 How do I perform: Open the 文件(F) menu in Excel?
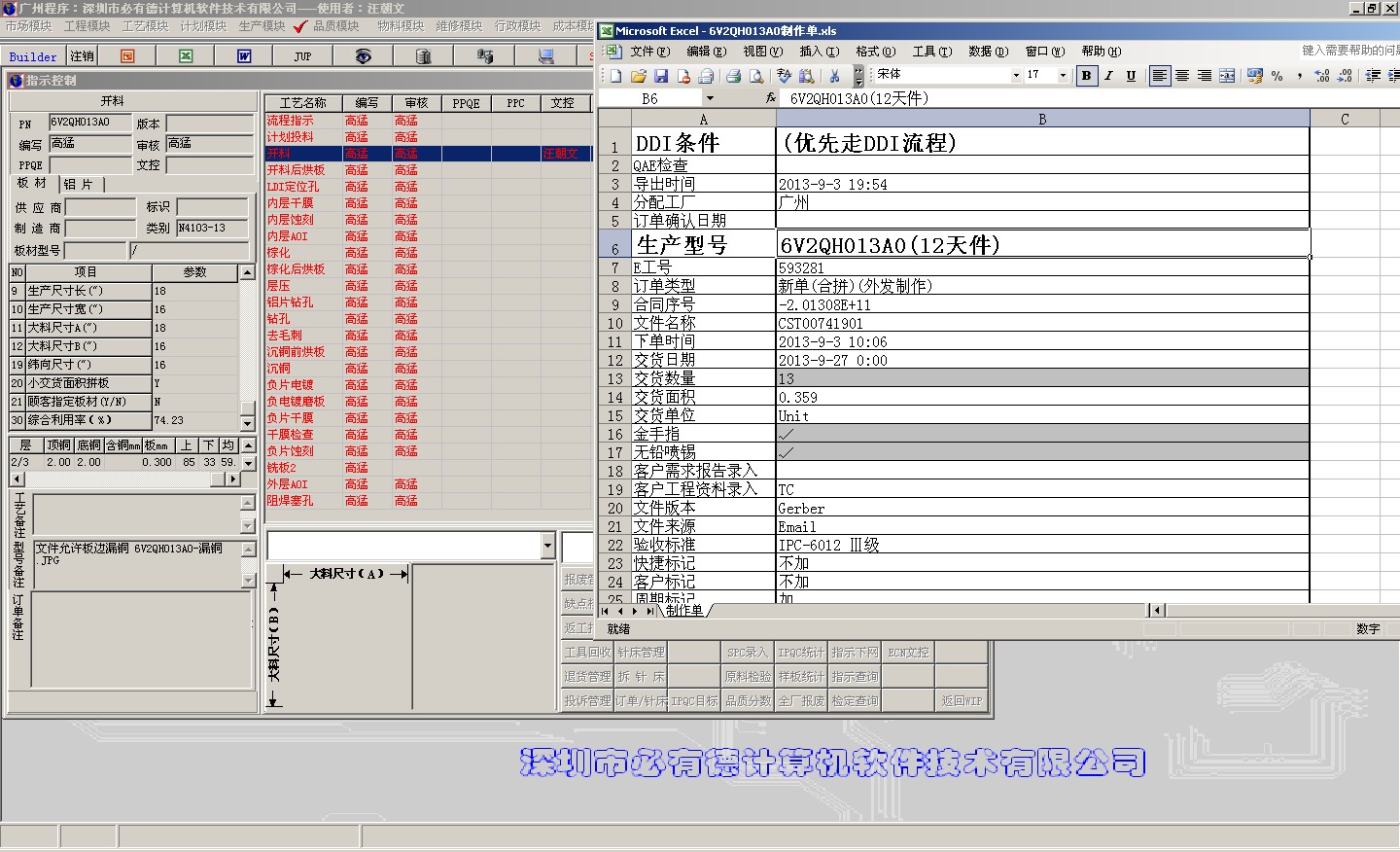[x=649, y=52]
